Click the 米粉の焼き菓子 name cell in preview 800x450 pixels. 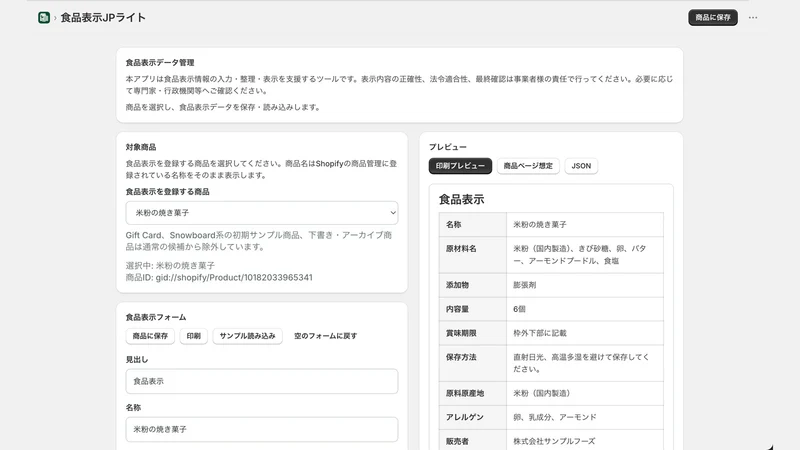(585, 224)
